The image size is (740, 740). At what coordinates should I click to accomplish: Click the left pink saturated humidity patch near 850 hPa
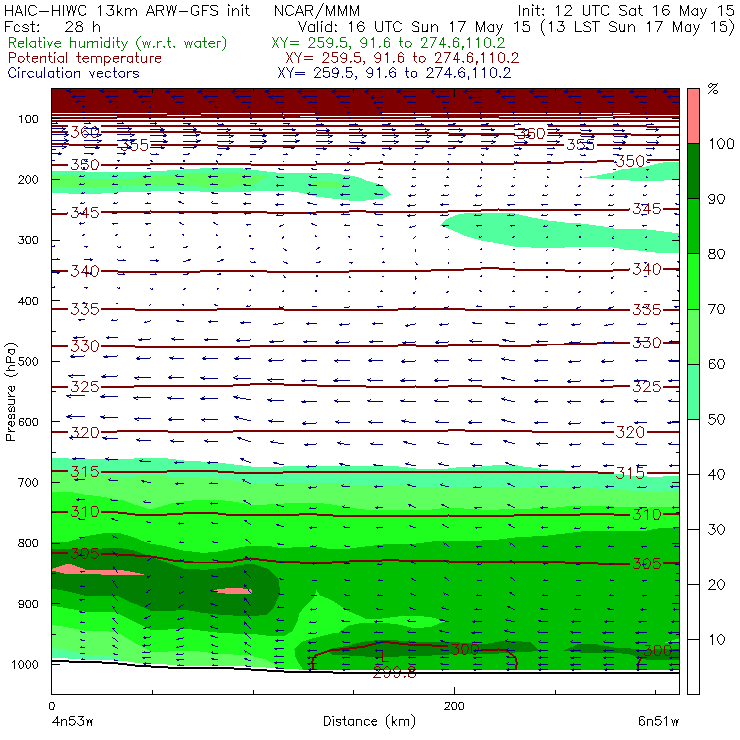click(97, 570)
